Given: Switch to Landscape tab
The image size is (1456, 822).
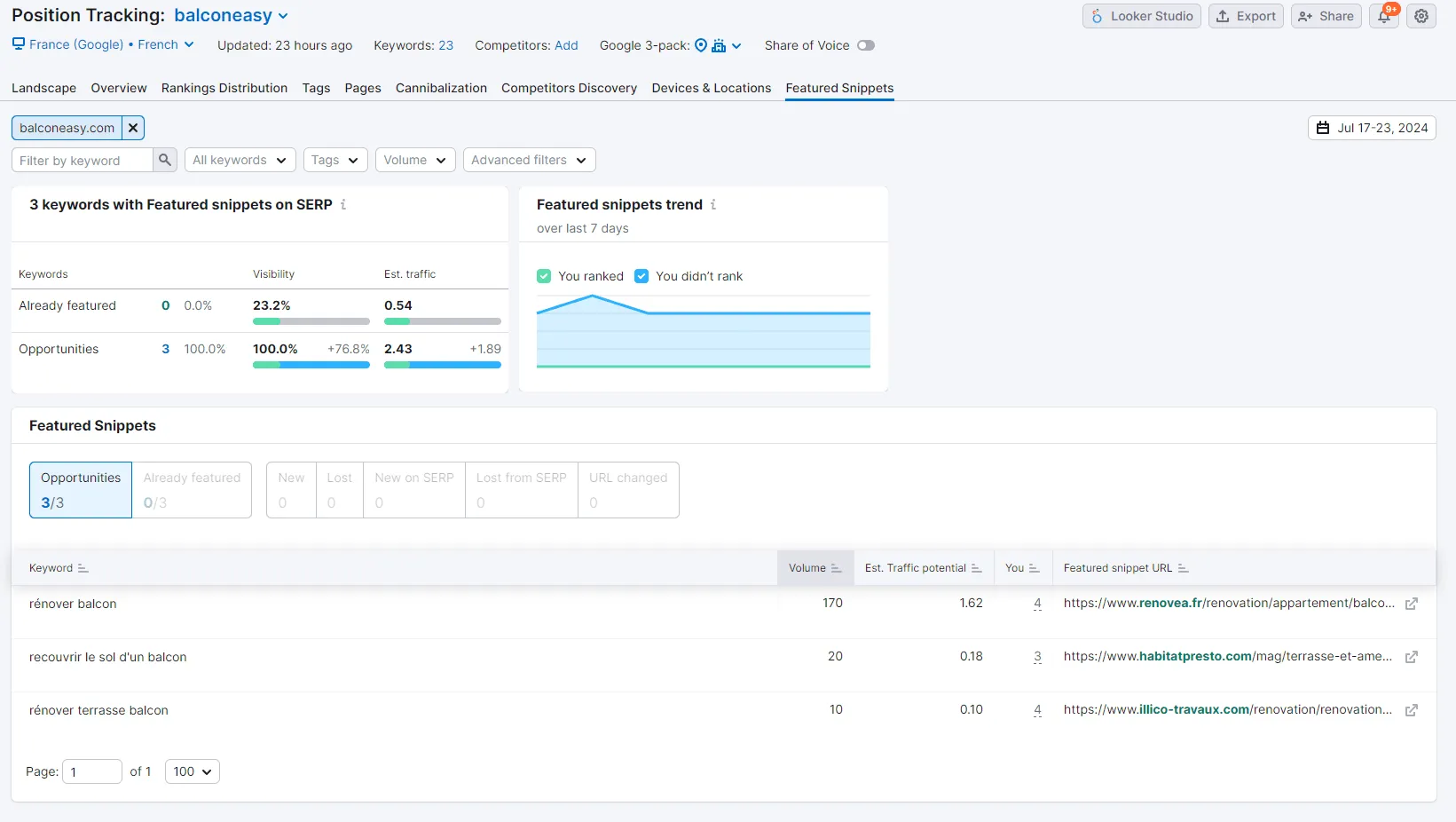Looking at the screenshot, I should pos(43,88).
